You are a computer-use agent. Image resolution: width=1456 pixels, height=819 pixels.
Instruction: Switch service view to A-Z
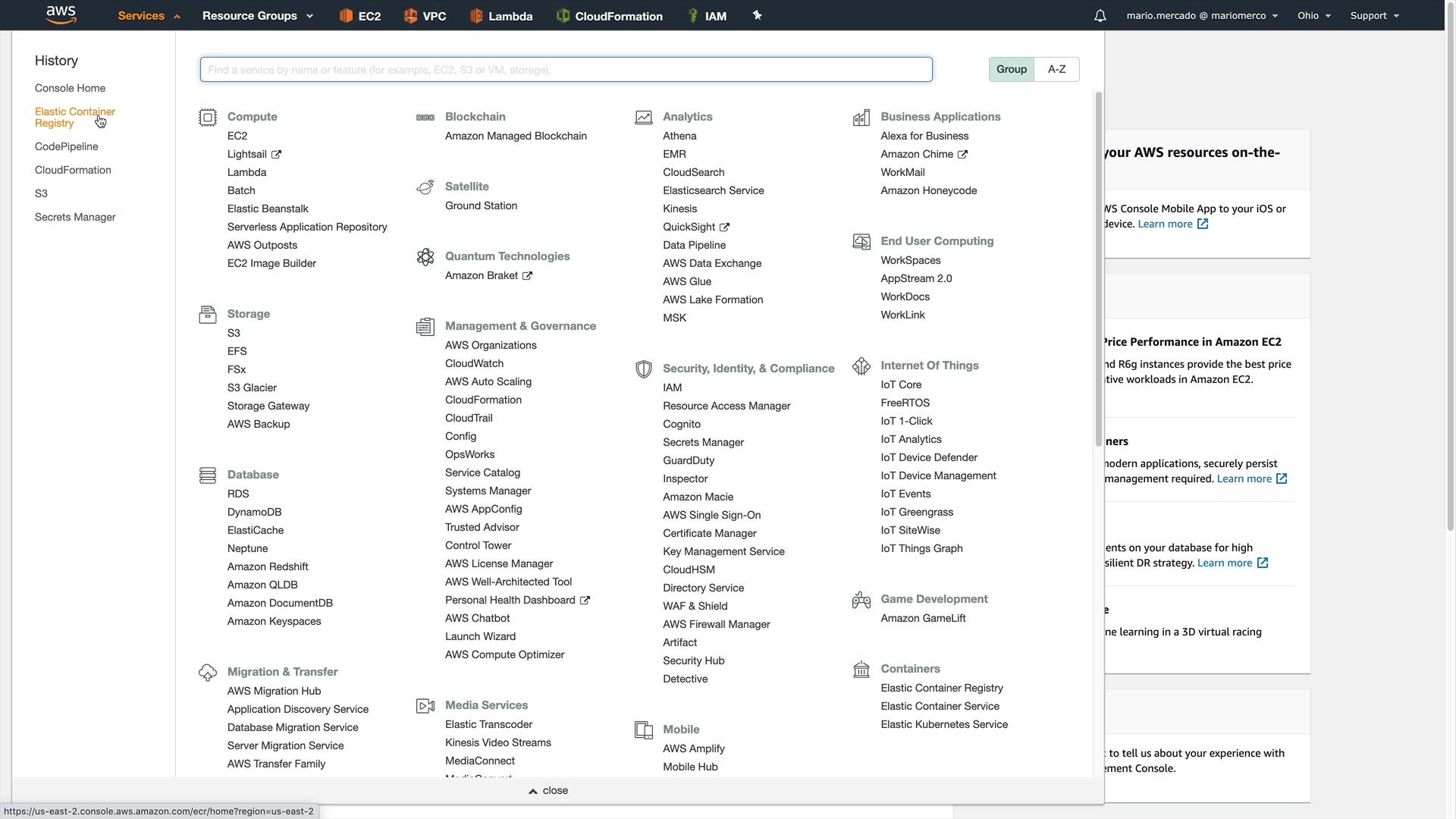click(1056, 69)
